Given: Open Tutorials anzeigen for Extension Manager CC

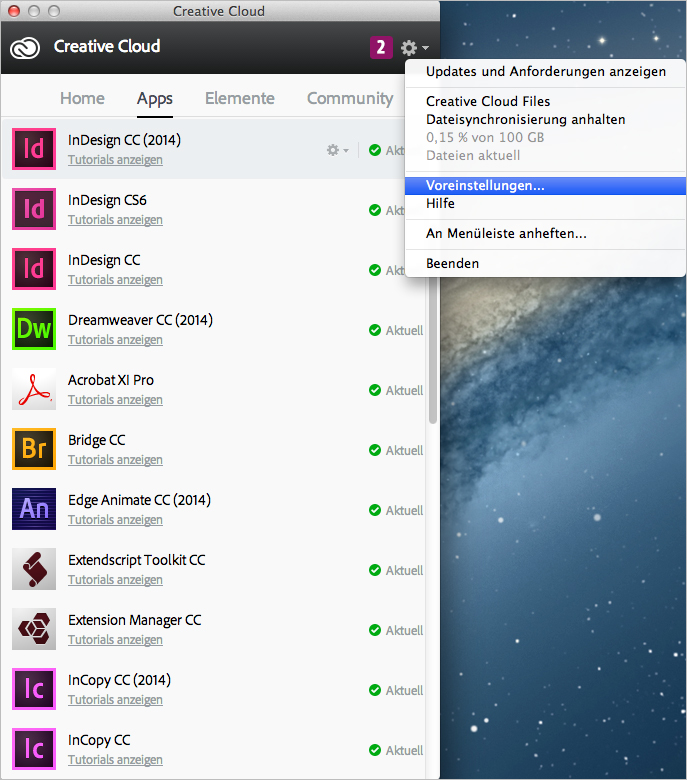Looking at the screenshot, I should 115,640.
